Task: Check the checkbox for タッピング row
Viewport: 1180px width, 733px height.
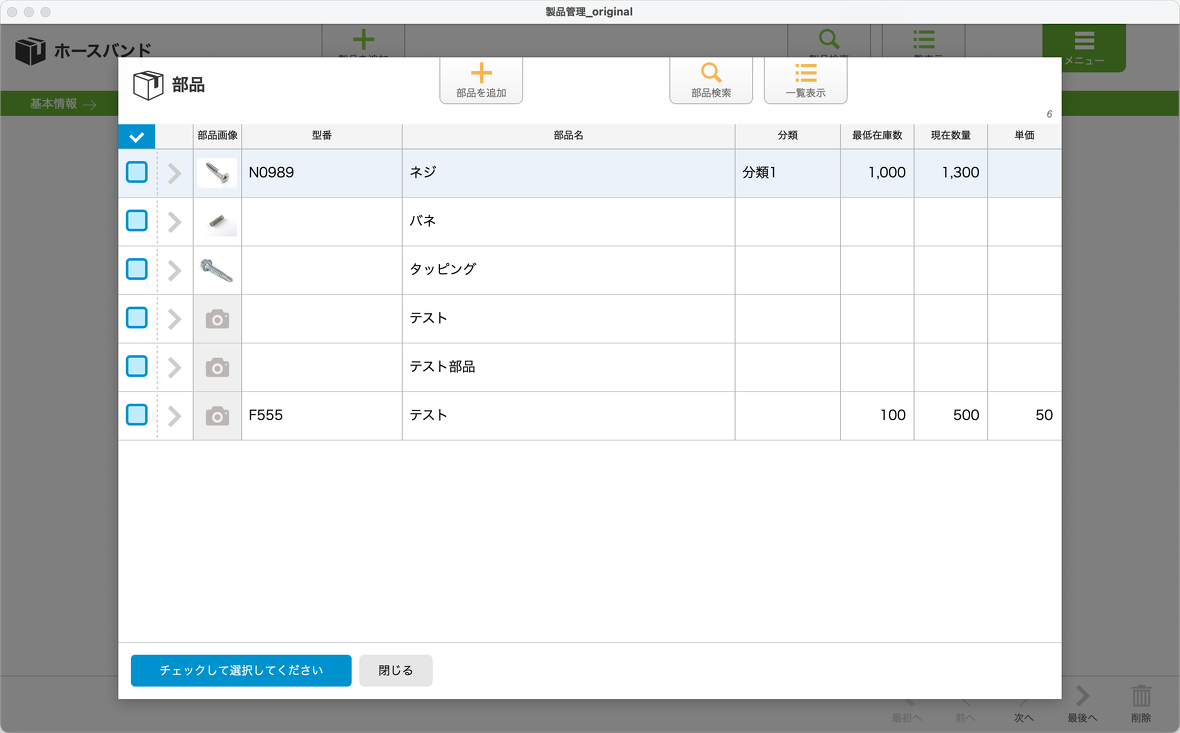Action: [137, 270]
